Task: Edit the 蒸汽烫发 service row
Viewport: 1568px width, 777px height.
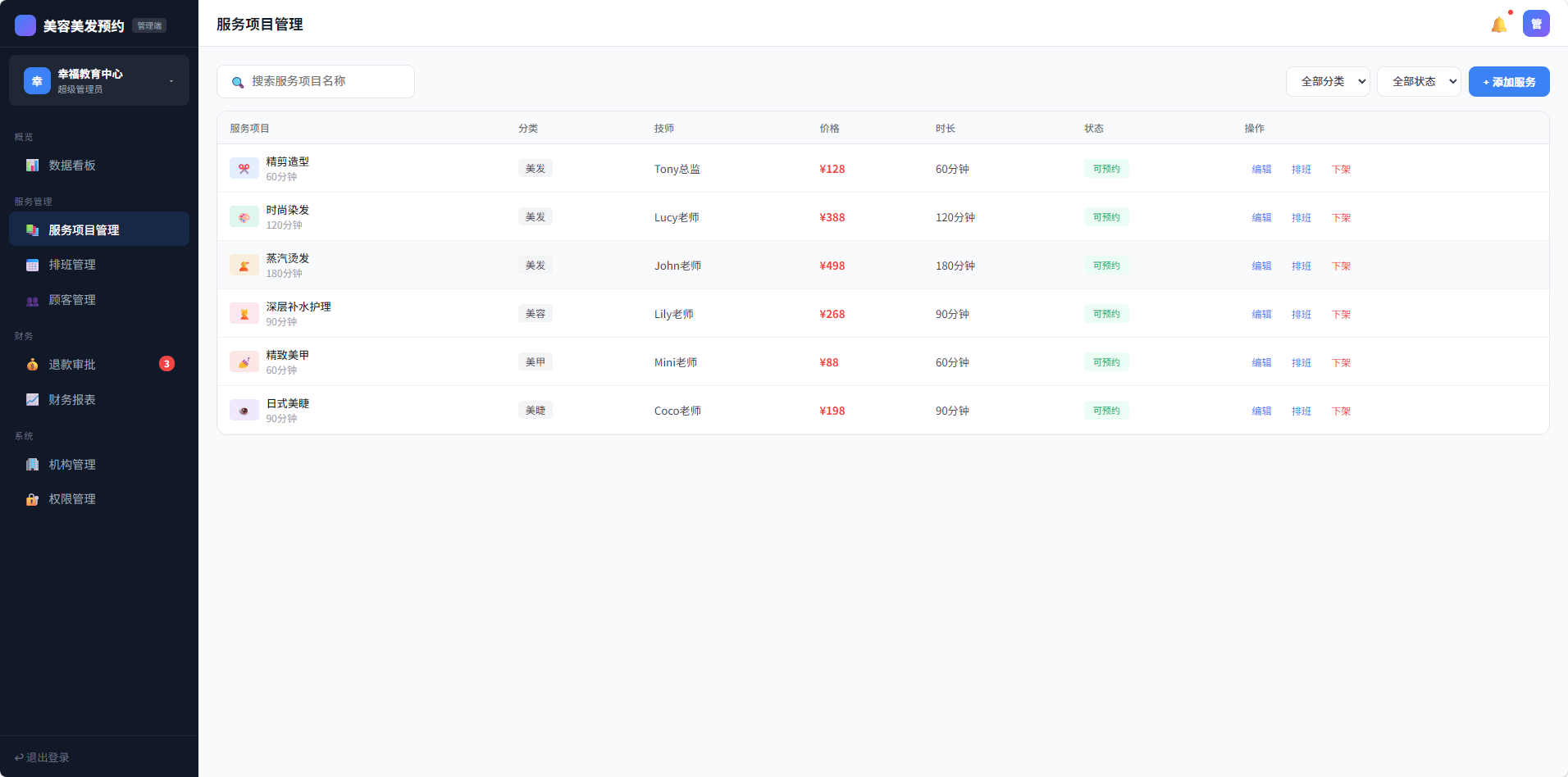Action: (1261, 266)
